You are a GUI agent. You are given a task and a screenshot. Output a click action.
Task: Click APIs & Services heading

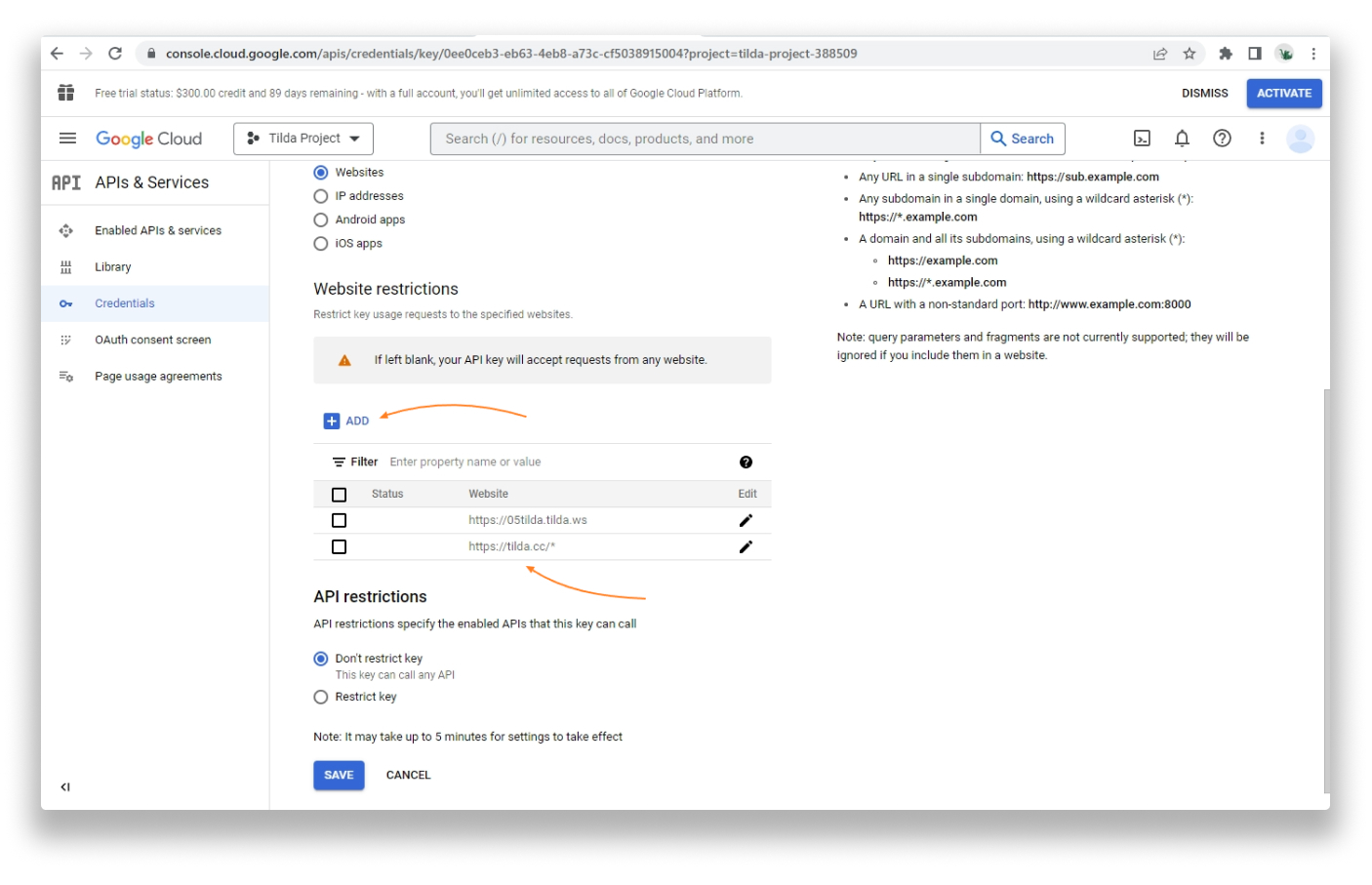tap(151, 182)
